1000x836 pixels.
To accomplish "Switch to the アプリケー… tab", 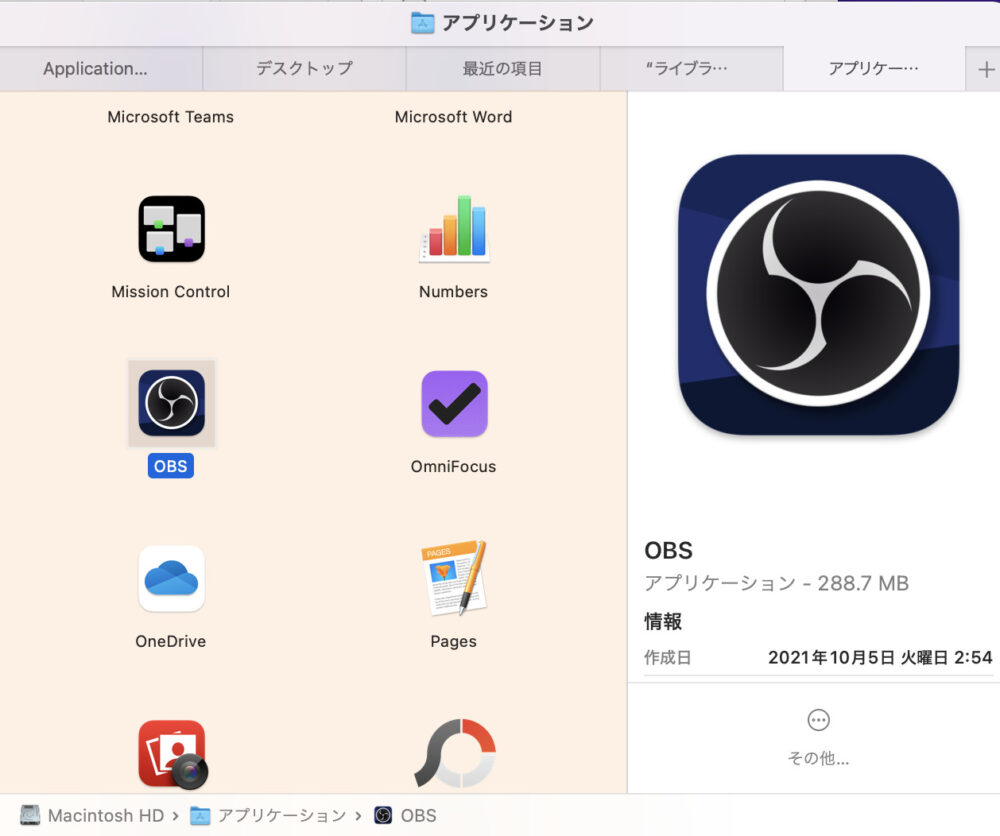I will coord(874,69).
